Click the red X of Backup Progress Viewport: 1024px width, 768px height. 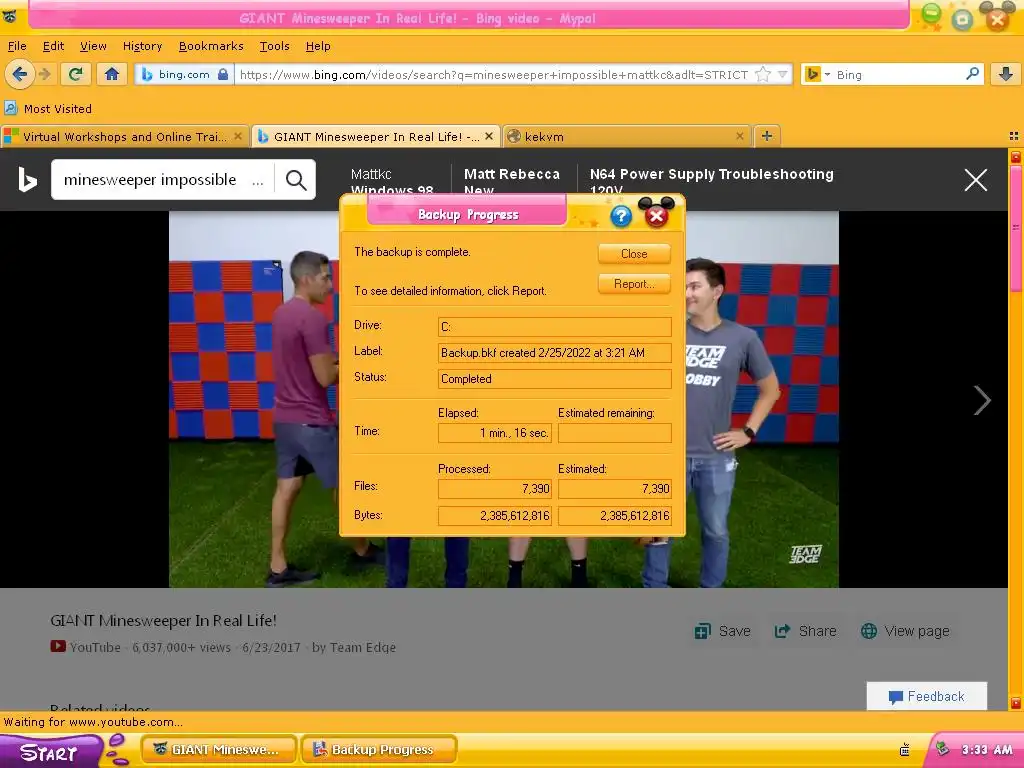[656, 217]
